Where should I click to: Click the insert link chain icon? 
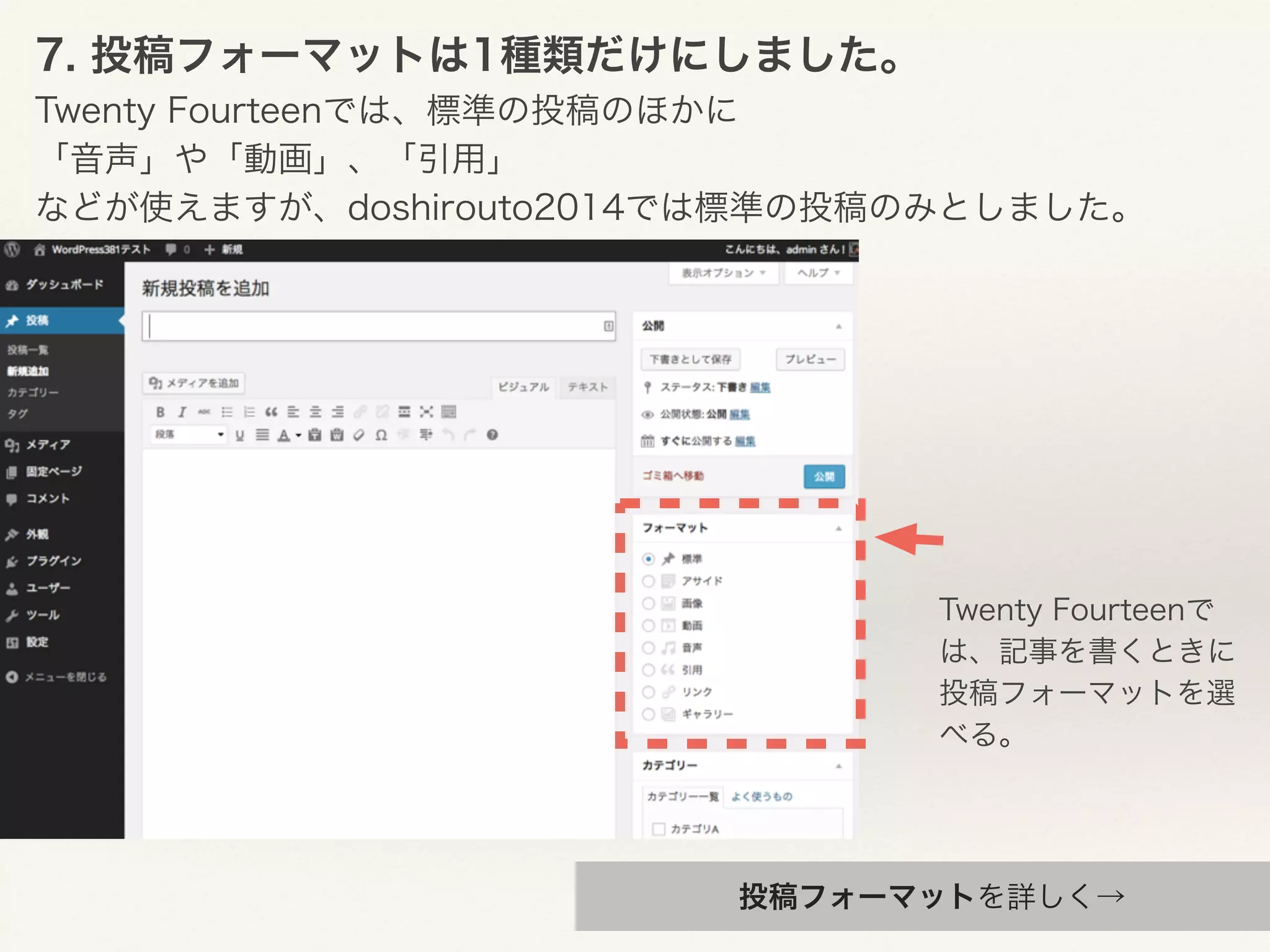(x=360, y=412)
